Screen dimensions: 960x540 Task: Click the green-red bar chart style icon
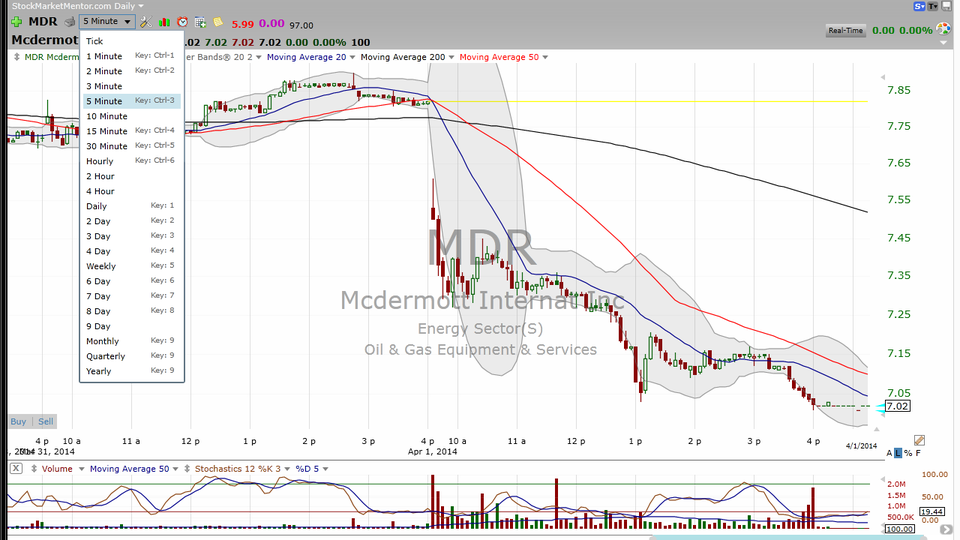(x=164, y=22)
